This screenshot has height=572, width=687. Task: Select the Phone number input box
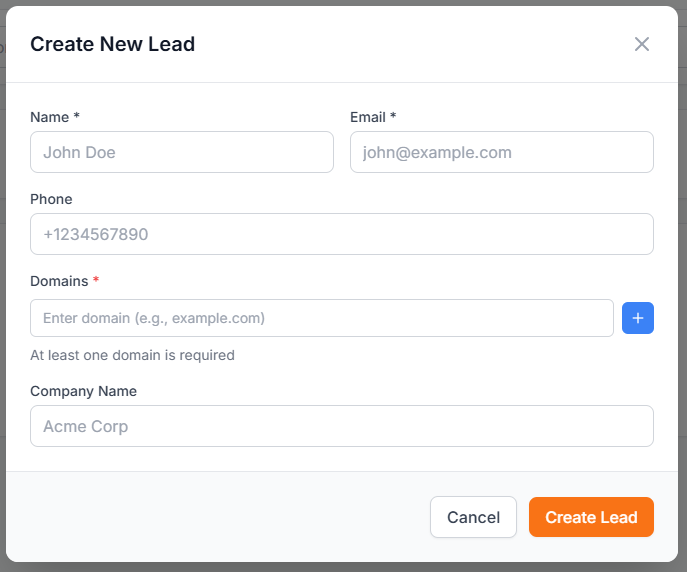pos(341,234)
